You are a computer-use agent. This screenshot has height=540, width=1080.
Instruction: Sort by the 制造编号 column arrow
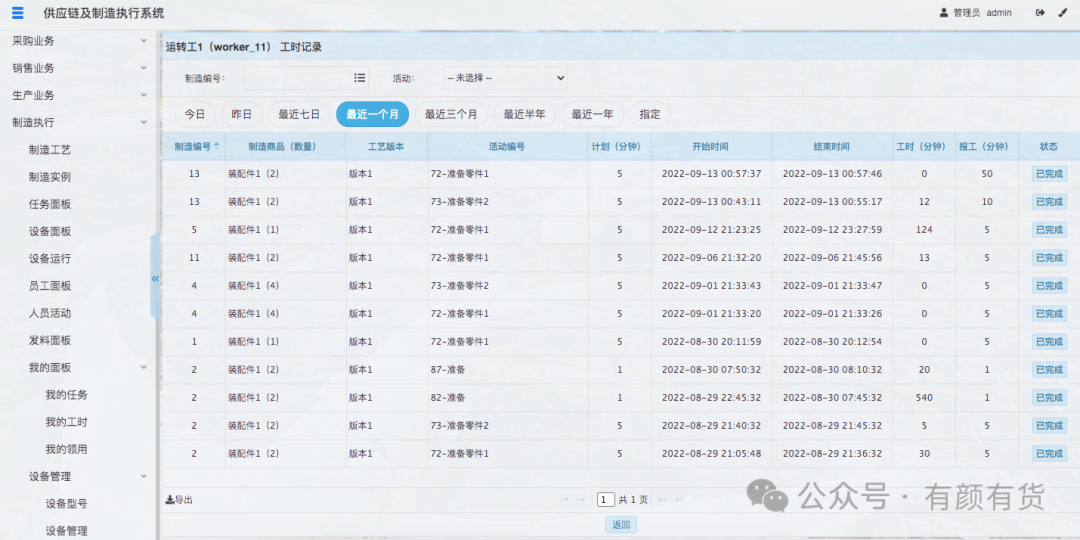[x=217, y=146]
